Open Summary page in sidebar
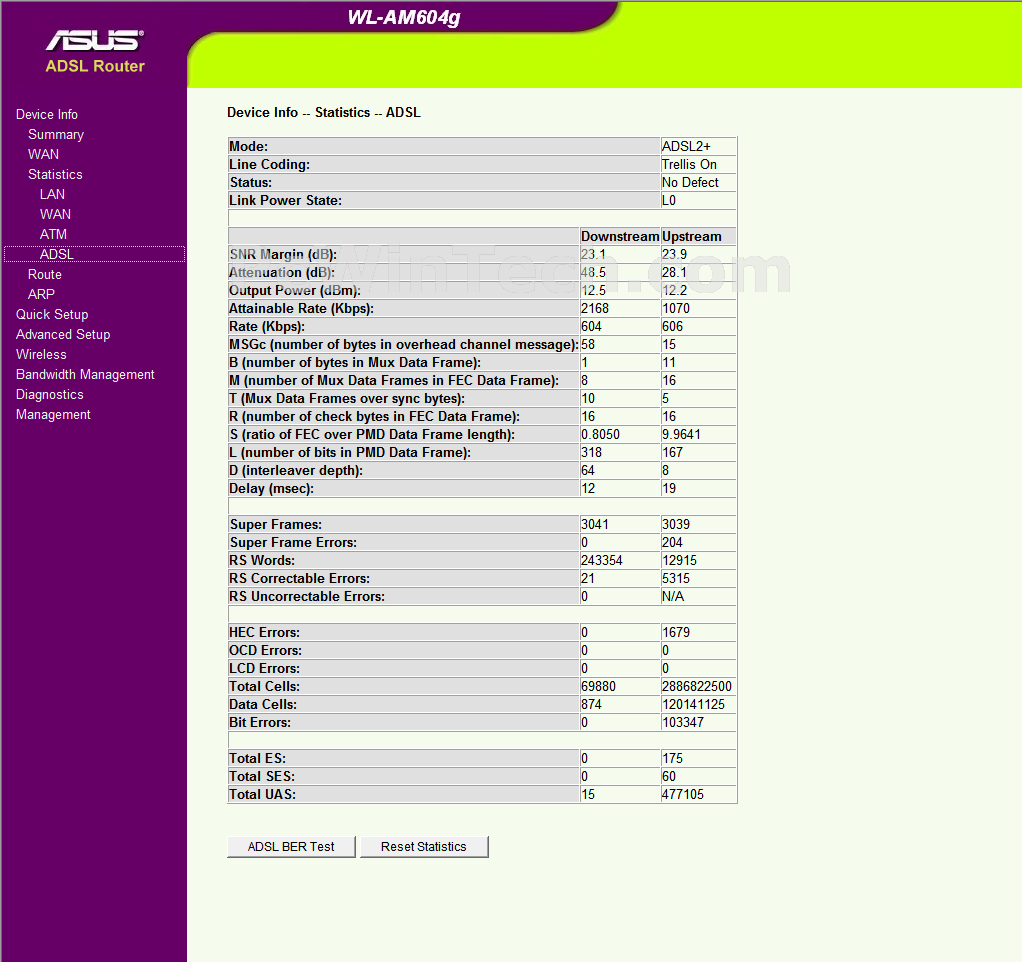 [56, 135]
